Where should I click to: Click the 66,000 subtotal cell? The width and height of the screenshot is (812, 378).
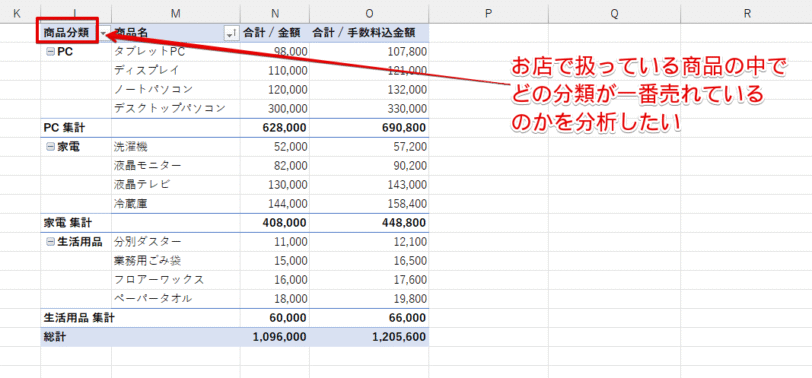click(x=369, y=318)
